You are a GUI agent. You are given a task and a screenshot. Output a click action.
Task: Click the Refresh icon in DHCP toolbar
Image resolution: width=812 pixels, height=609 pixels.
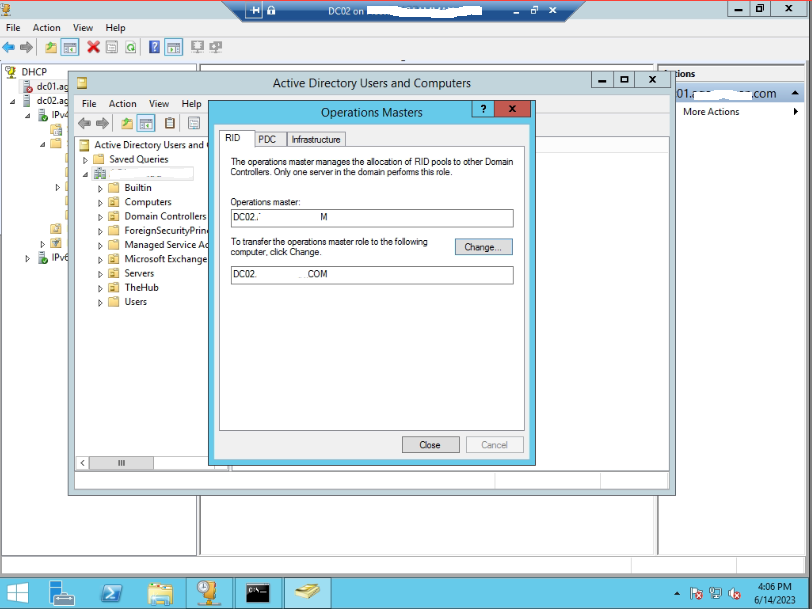click(130, 47)
